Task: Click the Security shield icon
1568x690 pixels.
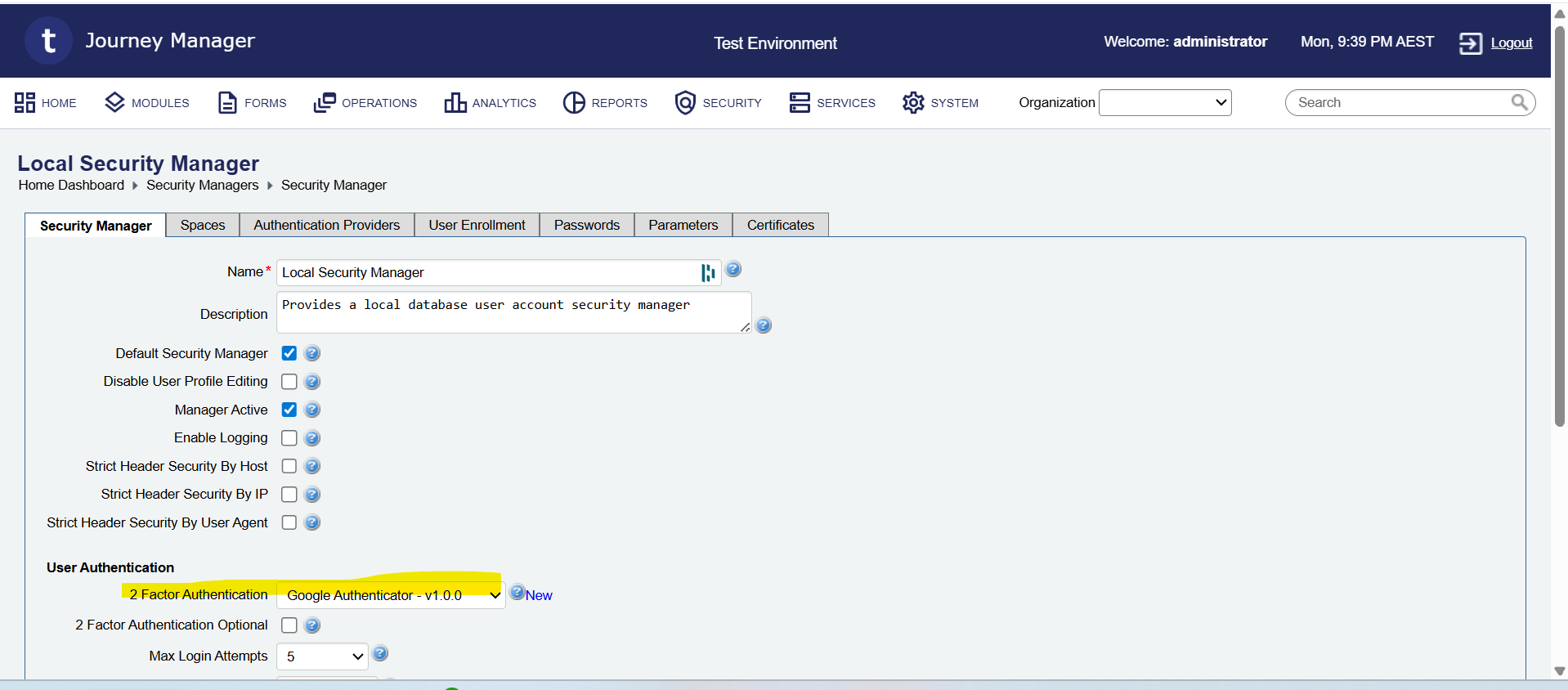Action: [685, 102]
